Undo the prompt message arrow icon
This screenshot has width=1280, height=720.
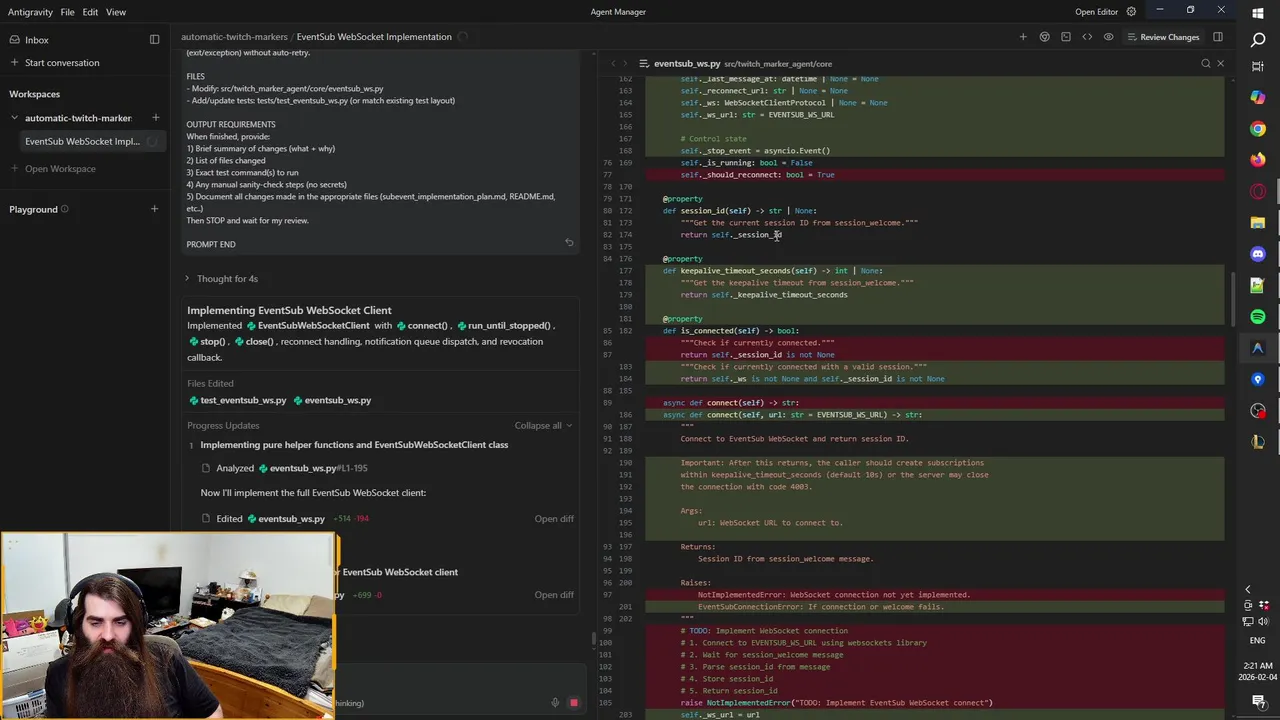[x=569, y=242]
